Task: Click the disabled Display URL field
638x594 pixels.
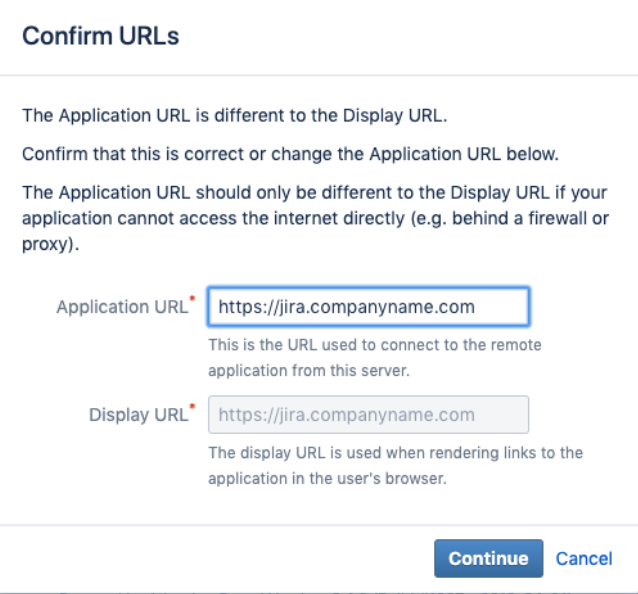Action: (x=368, y=415)
